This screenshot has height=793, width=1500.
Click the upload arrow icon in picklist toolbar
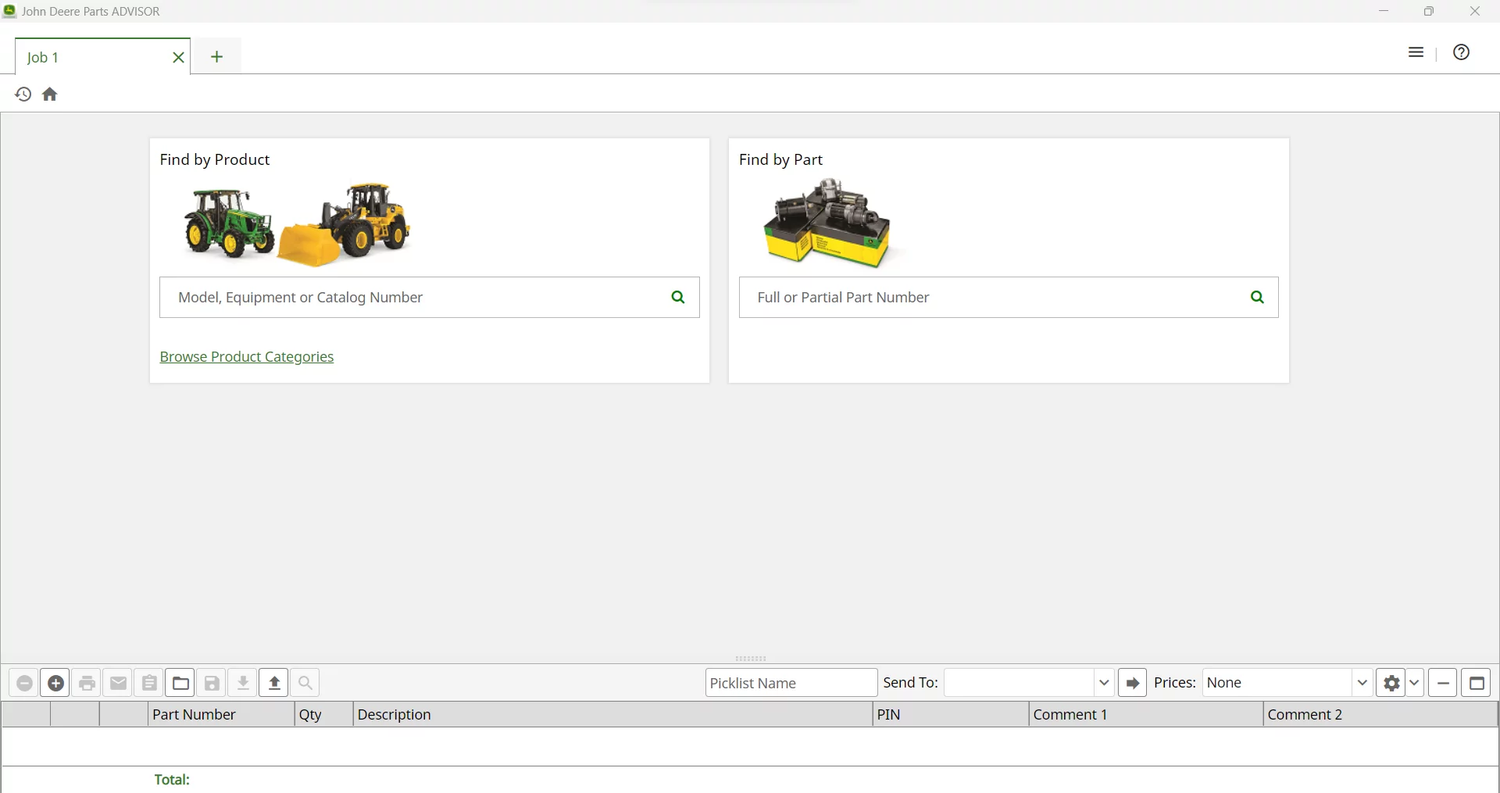point(274,683)
